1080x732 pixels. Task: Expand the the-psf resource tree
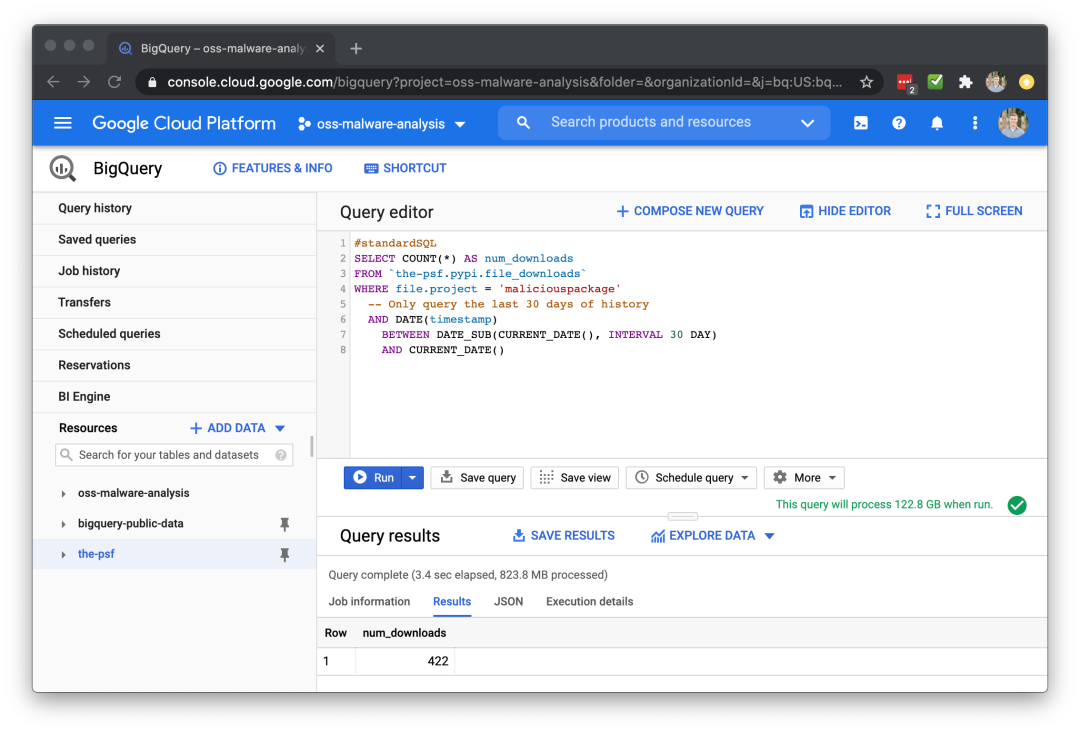[63, 554]
